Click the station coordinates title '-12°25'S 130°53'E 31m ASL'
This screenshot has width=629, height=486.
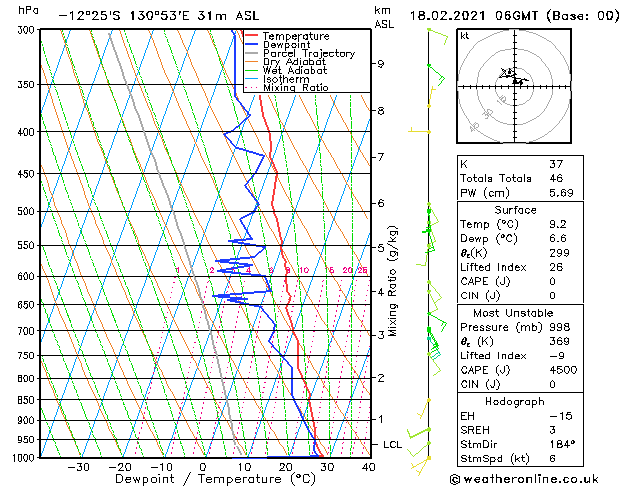pyautogui.click(x=159, y=16)
